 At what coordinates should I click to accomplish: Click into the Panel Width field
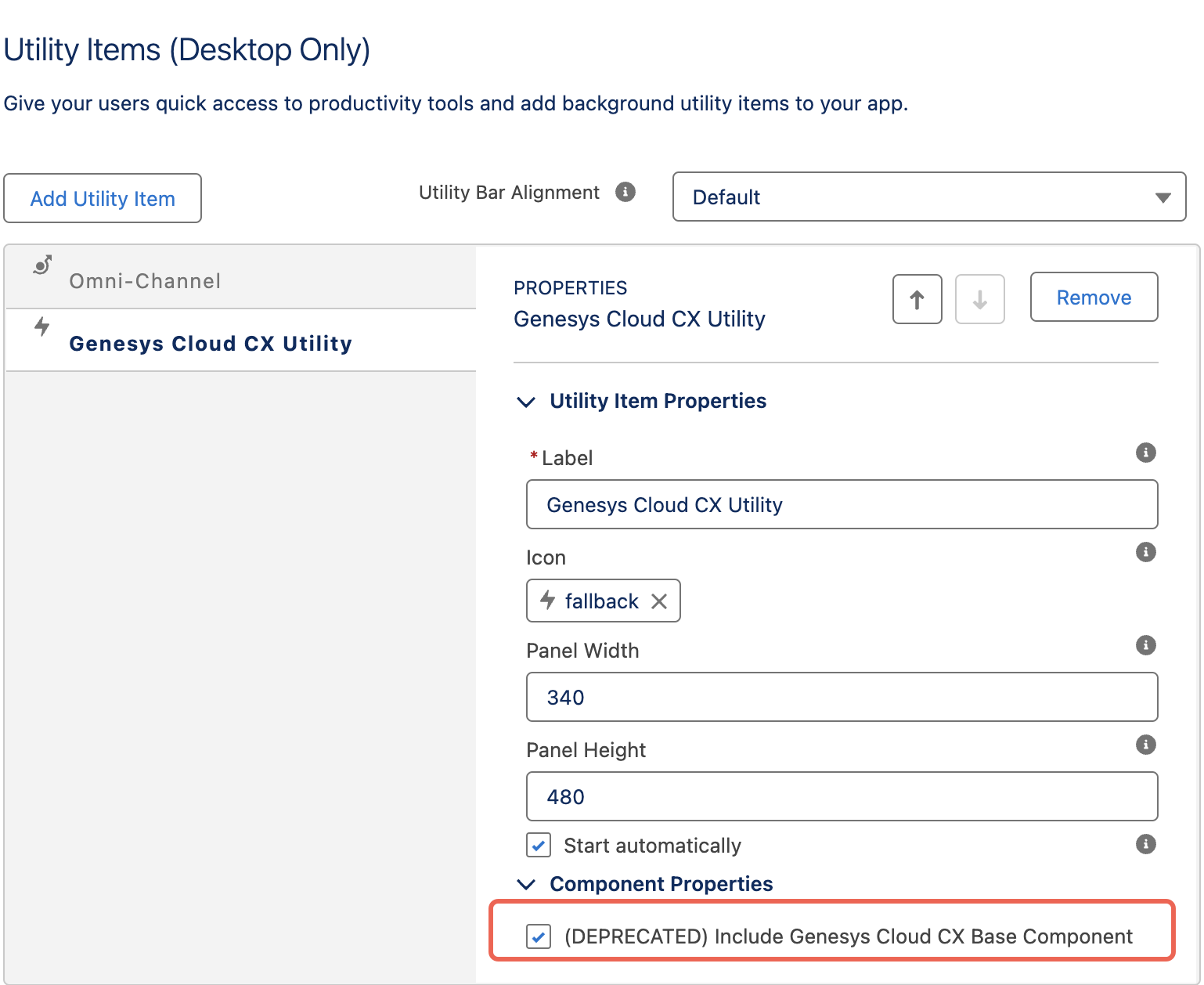coord(842,697)
